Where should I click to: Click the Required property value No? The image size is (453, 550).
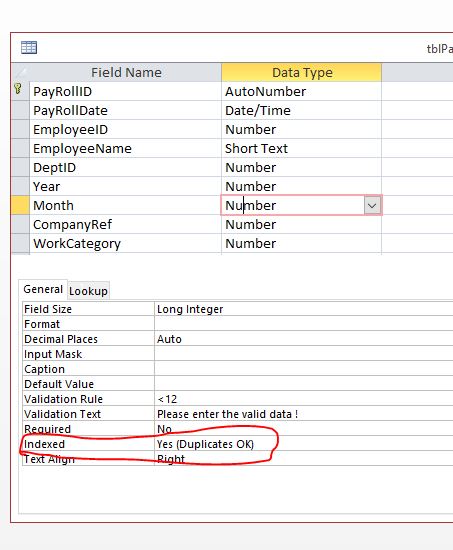(x=304, y=429)
